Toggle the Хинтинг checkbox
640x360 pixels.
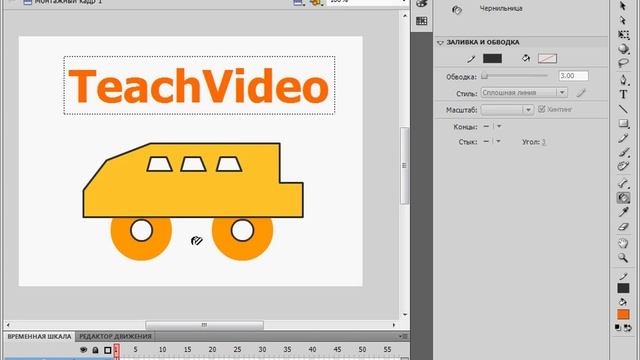tap(542, 109)
